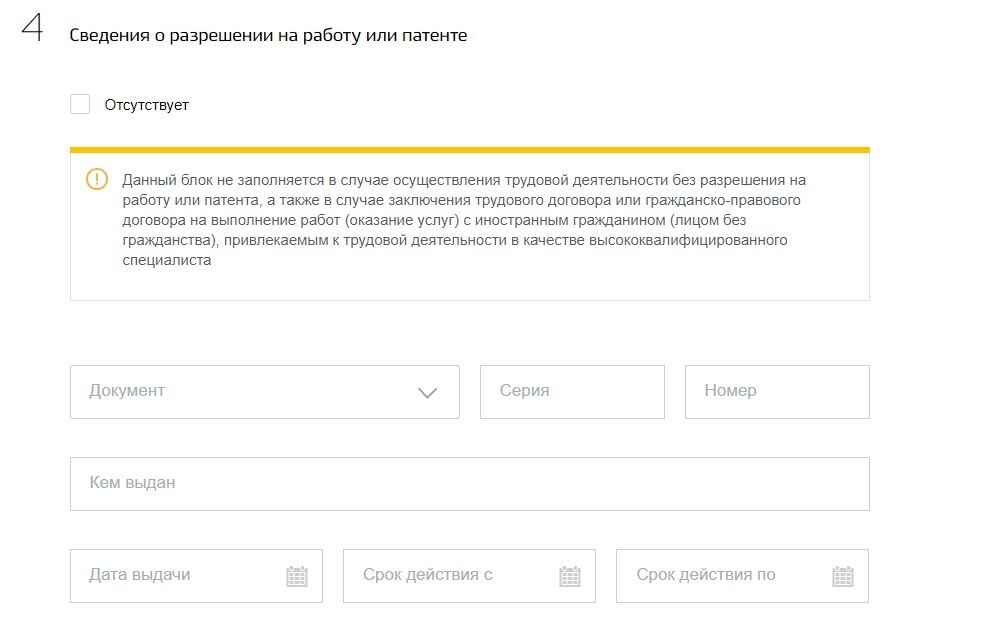Screen dimensions: 991x635
Task: Open the calendar icon next to Срок действия по
Action: 841,575
